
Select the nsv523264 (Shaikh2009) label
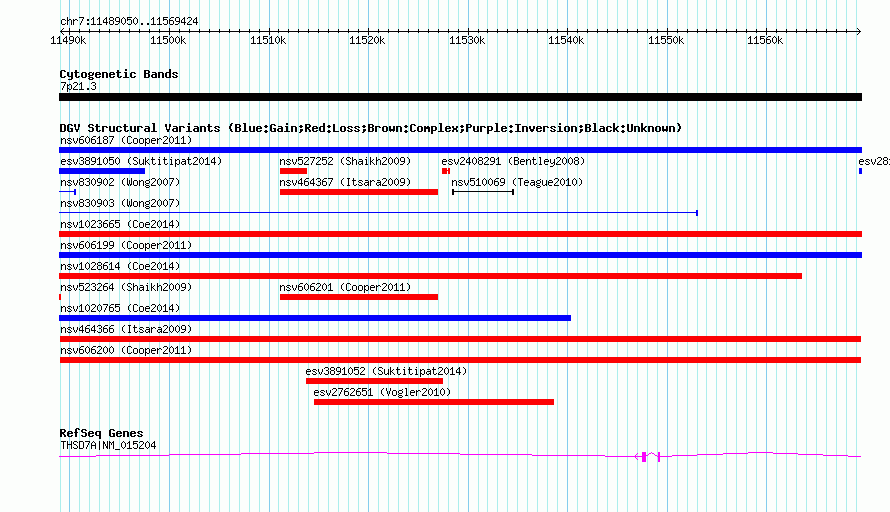point(126,287)
